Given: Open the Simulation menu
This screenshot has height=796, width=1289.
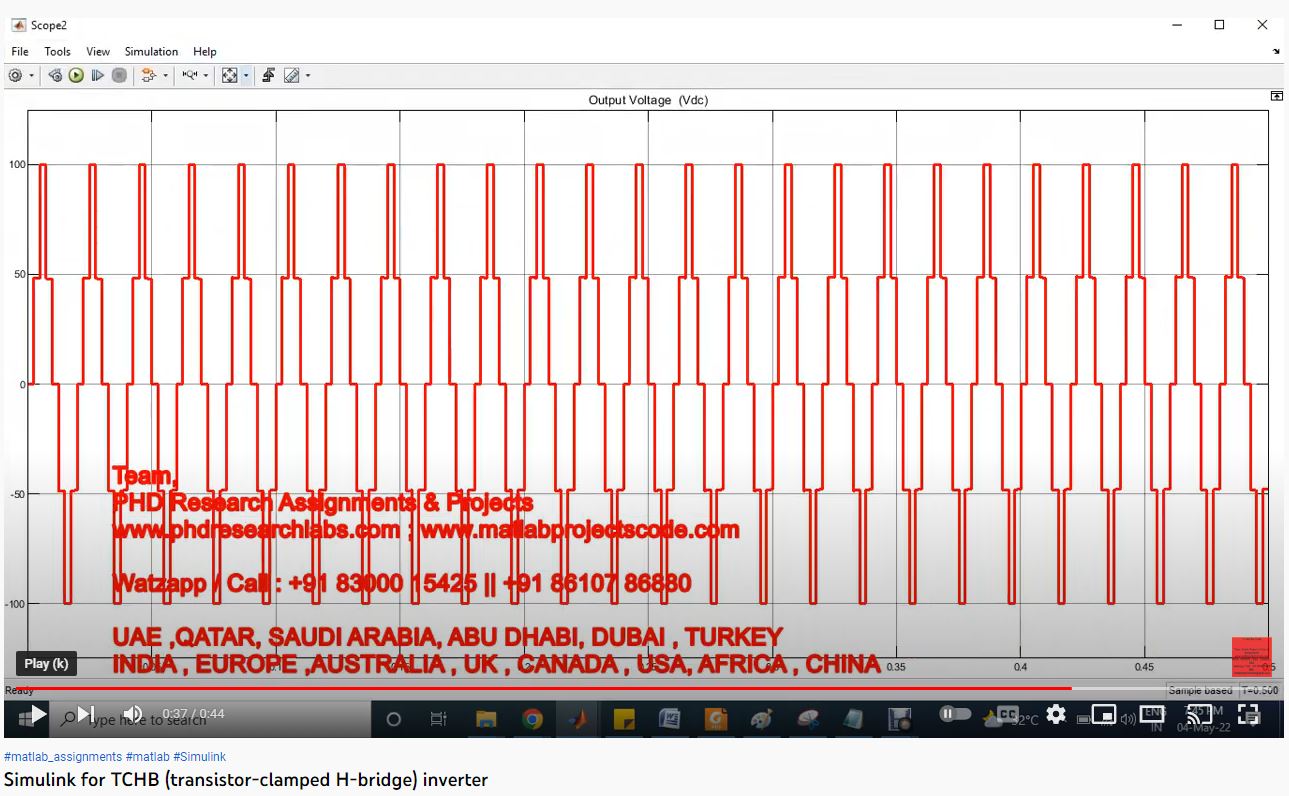Looking at the screenshot, I should [151, 51].
